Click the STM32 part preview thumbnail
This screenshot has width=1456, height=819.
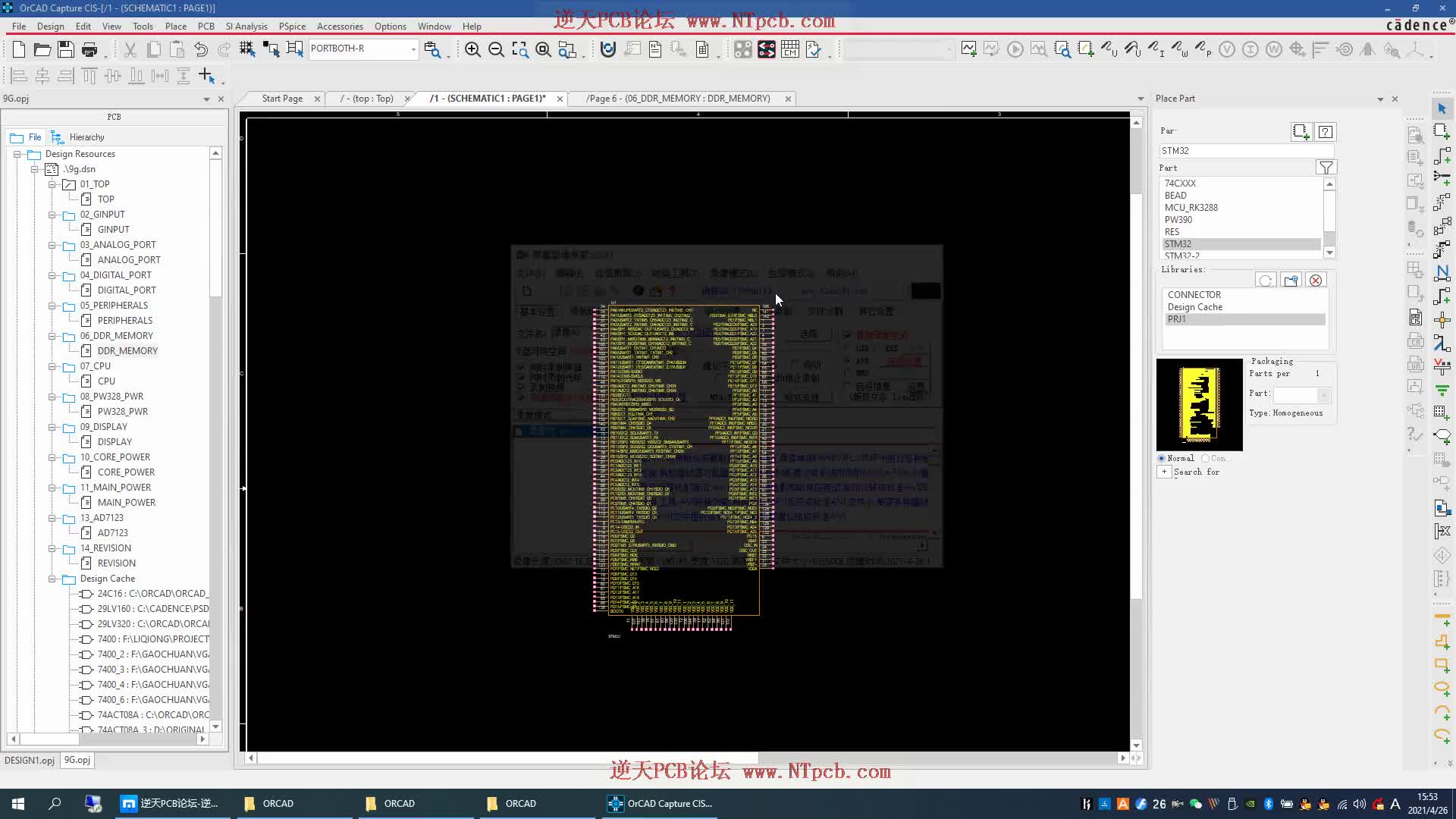1199,405
